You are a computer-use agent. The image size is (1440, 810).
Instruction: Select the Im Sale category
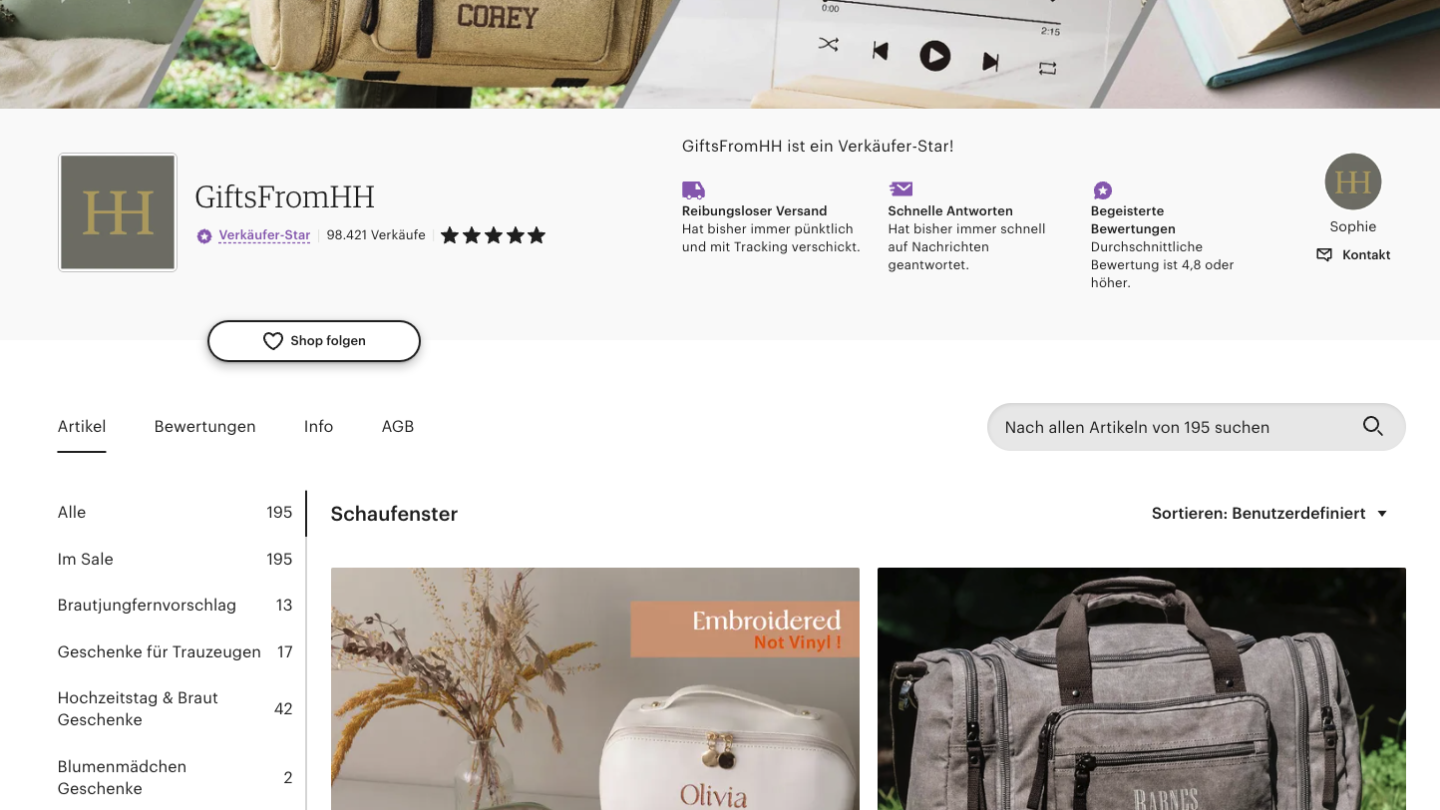(175, 559)
